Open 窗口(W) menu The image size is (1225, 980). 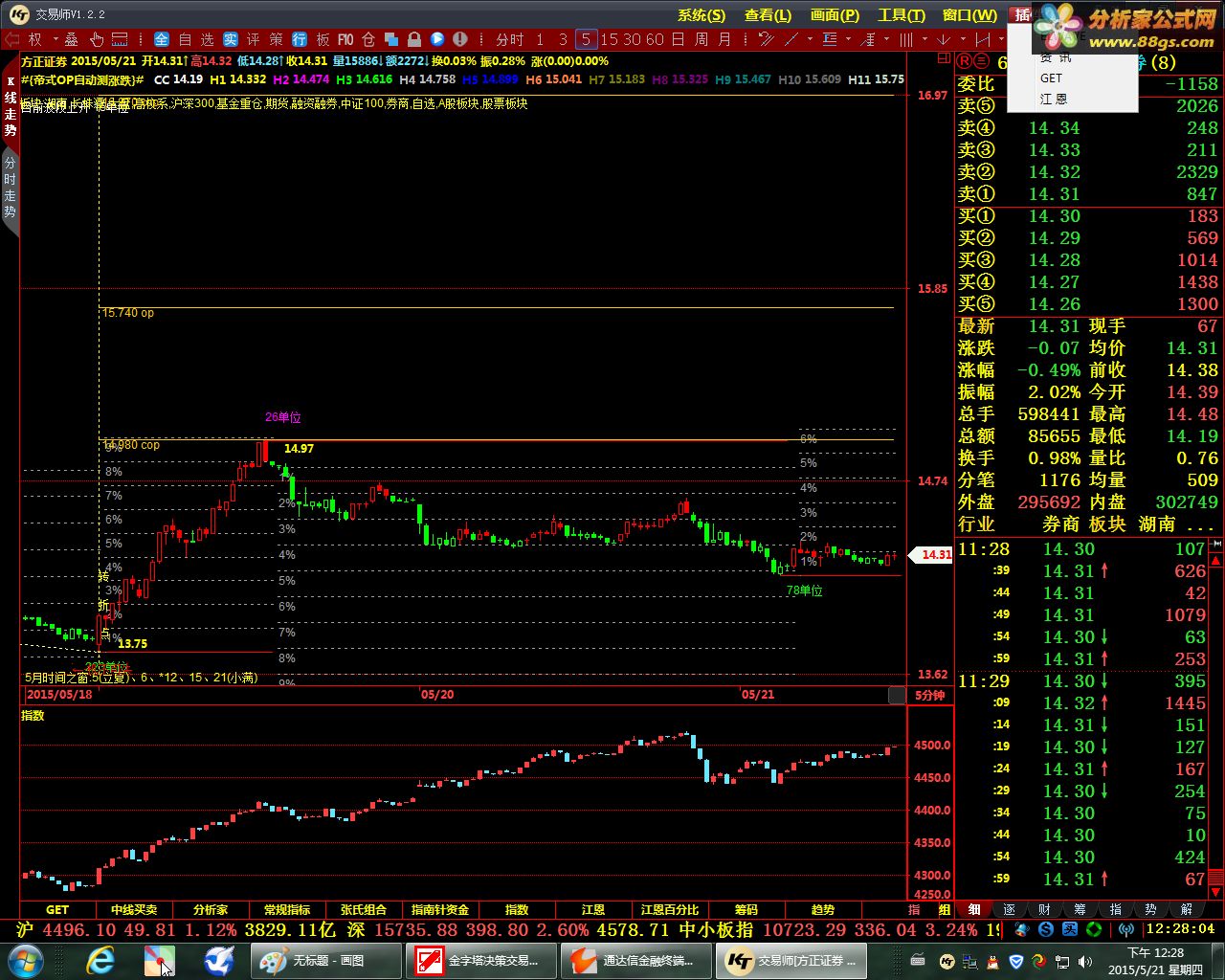click(x=969, y=15)
